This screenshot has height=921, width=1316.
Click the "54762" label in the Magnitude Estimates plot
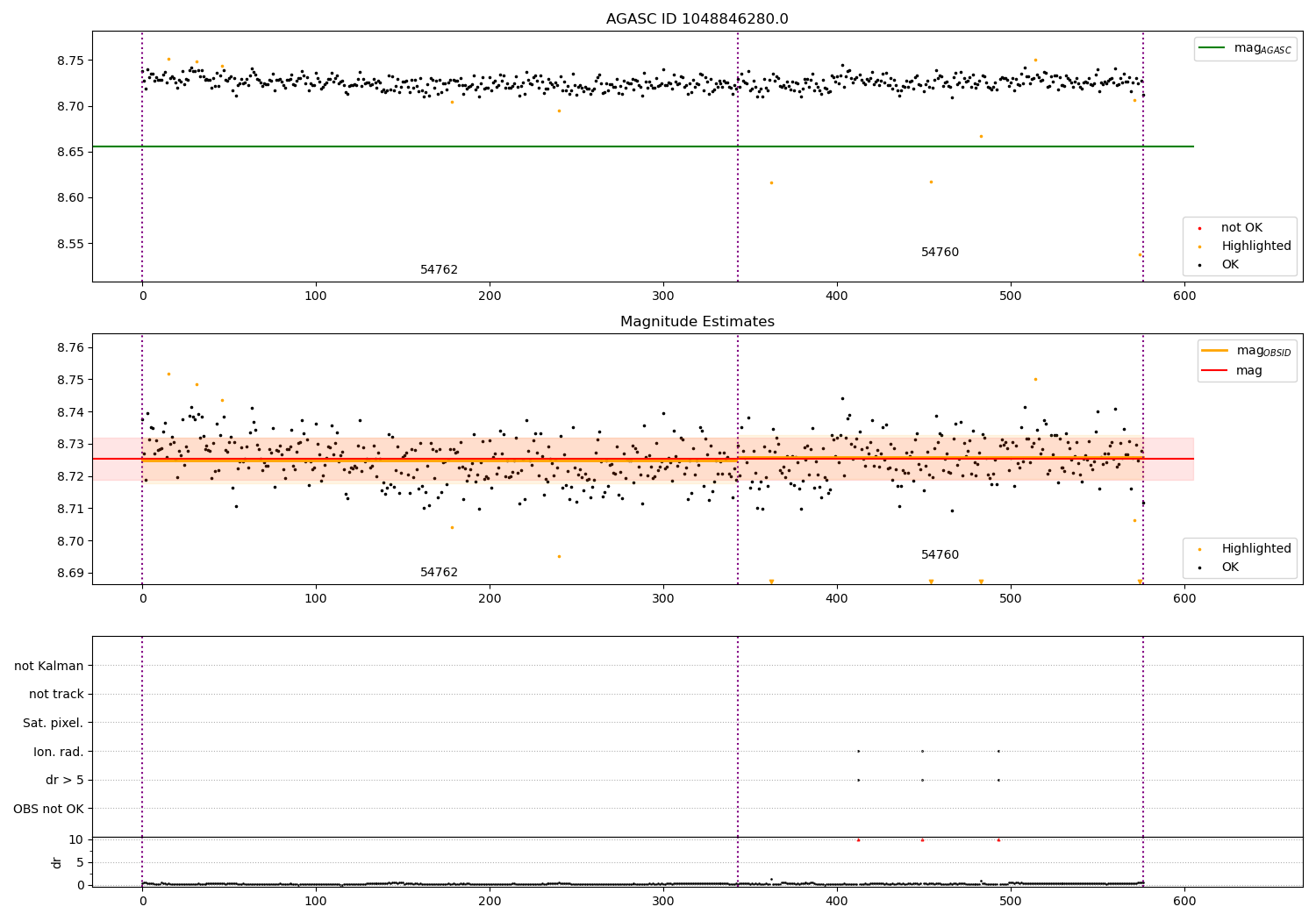click(x=439, y=573)
